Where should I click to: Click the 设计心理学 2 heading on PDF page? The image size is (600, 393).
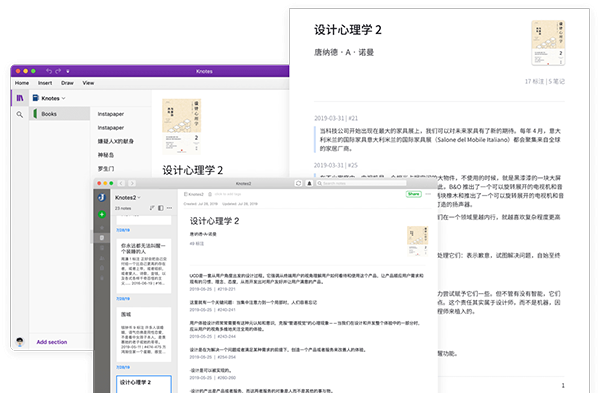pyautogui.click(x=348, y=30)
